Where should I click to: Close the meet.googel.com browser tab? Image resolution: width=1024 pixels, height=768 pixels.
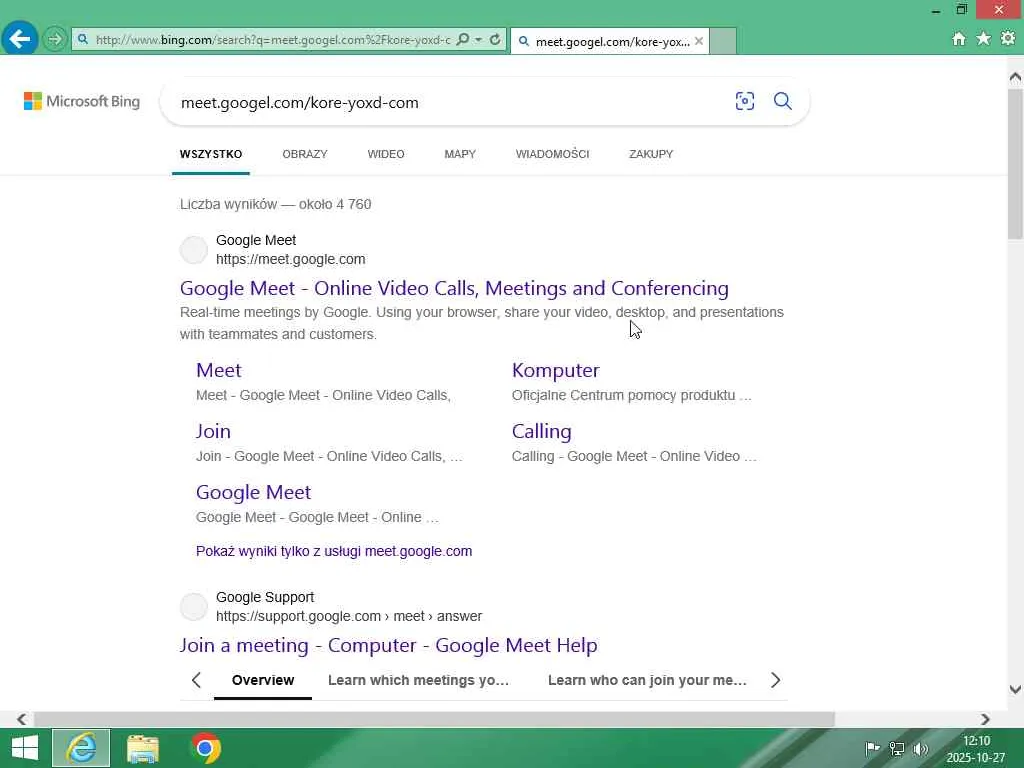click(x=699, y=41)
